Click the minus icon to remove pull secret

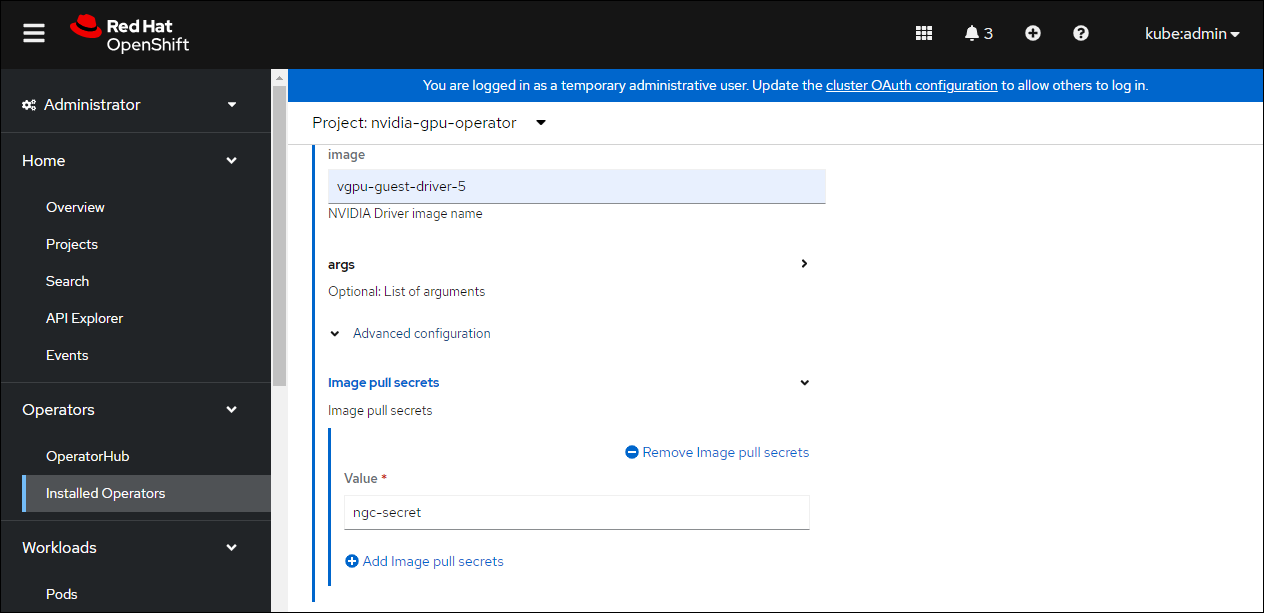click(x=632, y=452)
